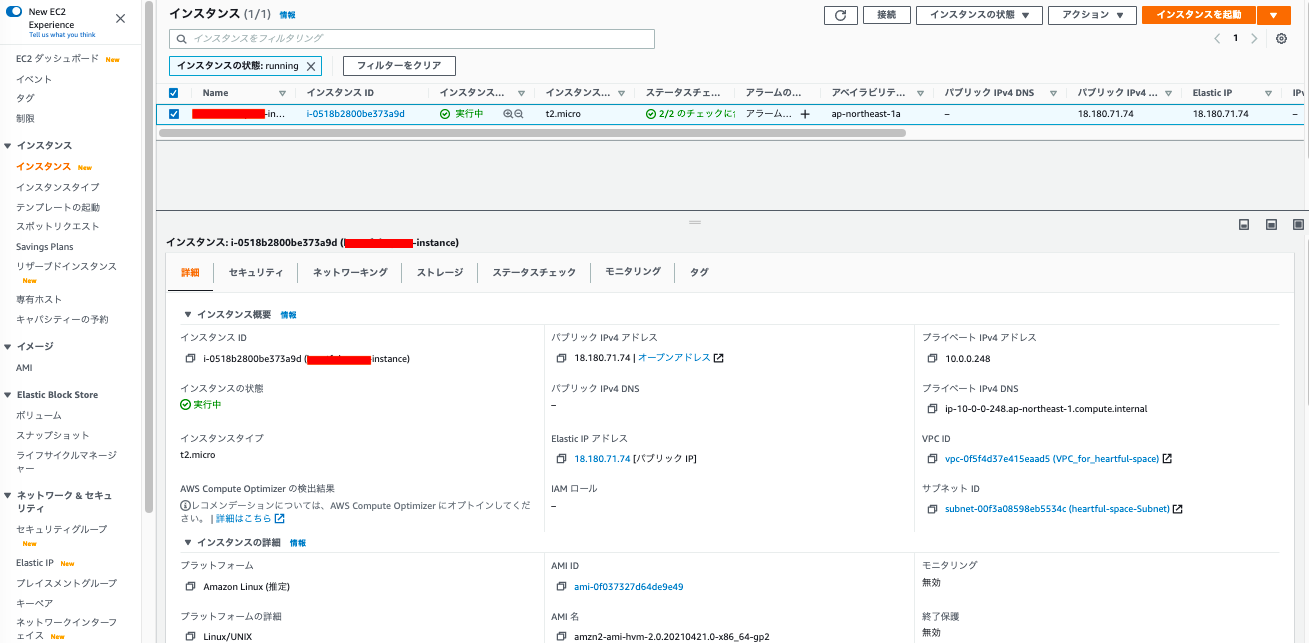Screen dimensions: 1309x643
Task: Click the zoom-in icon beside 実行中 status
Action: [508, 114]
